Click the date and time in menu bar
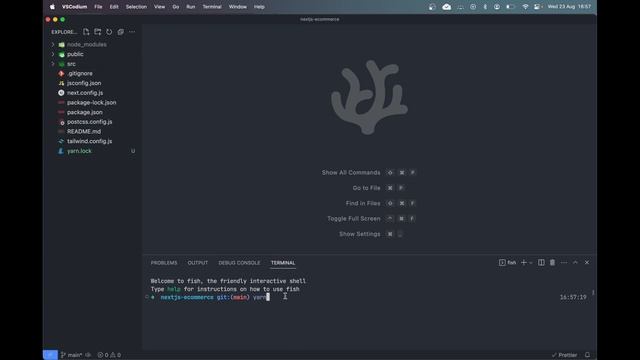Image resolution: width=640 pixels, height=360 pixels. pos(569,7)
